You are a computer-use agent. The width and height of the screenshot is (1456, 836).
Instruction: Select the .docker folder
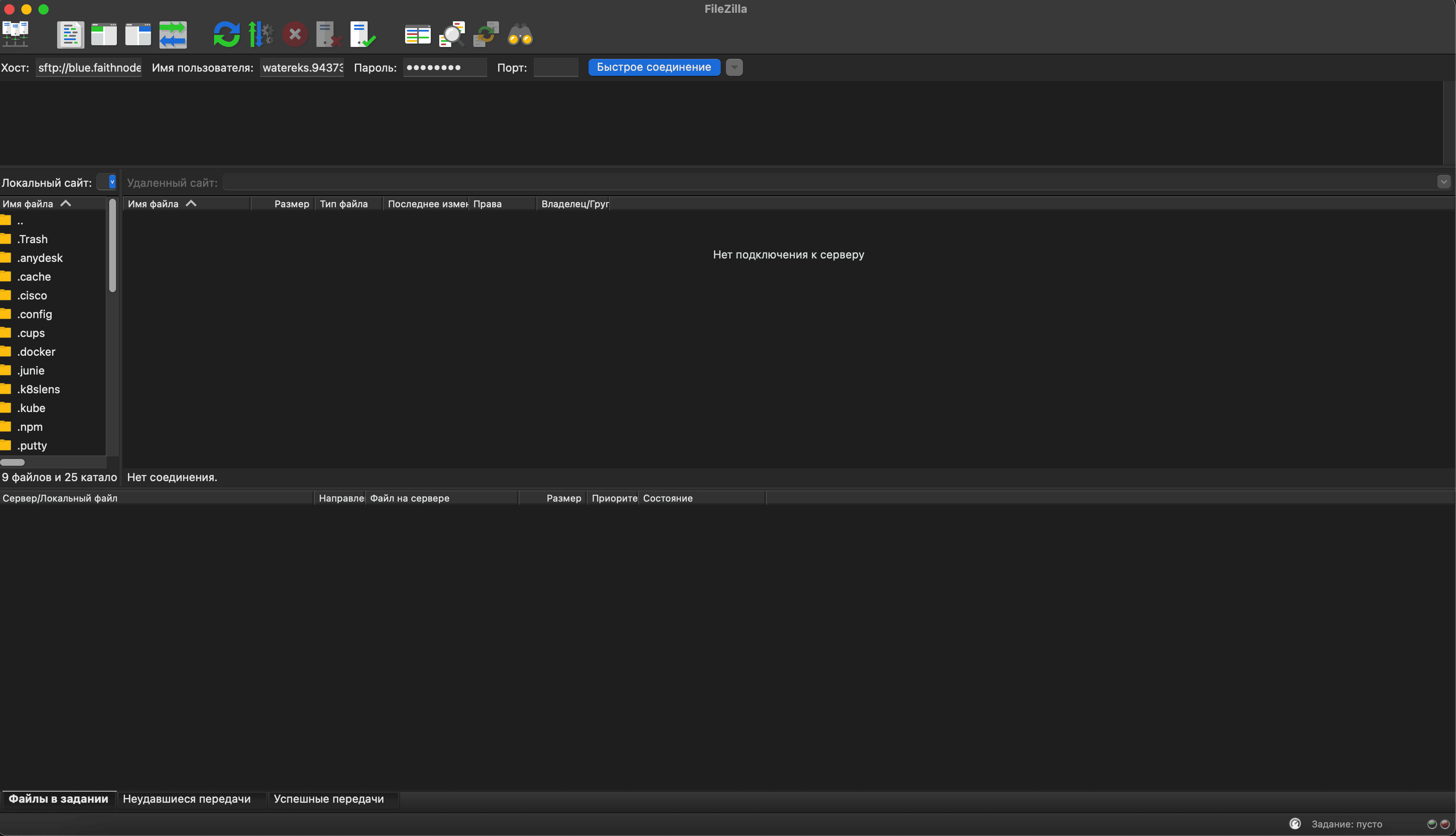35,351
